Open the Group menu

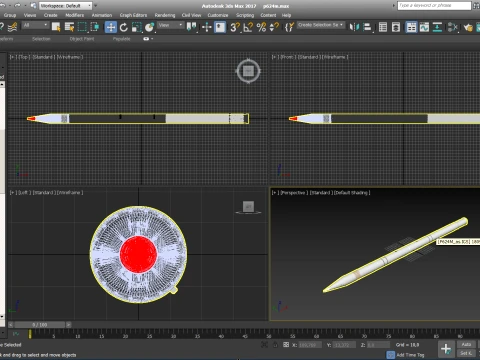(x=10, y=15)
